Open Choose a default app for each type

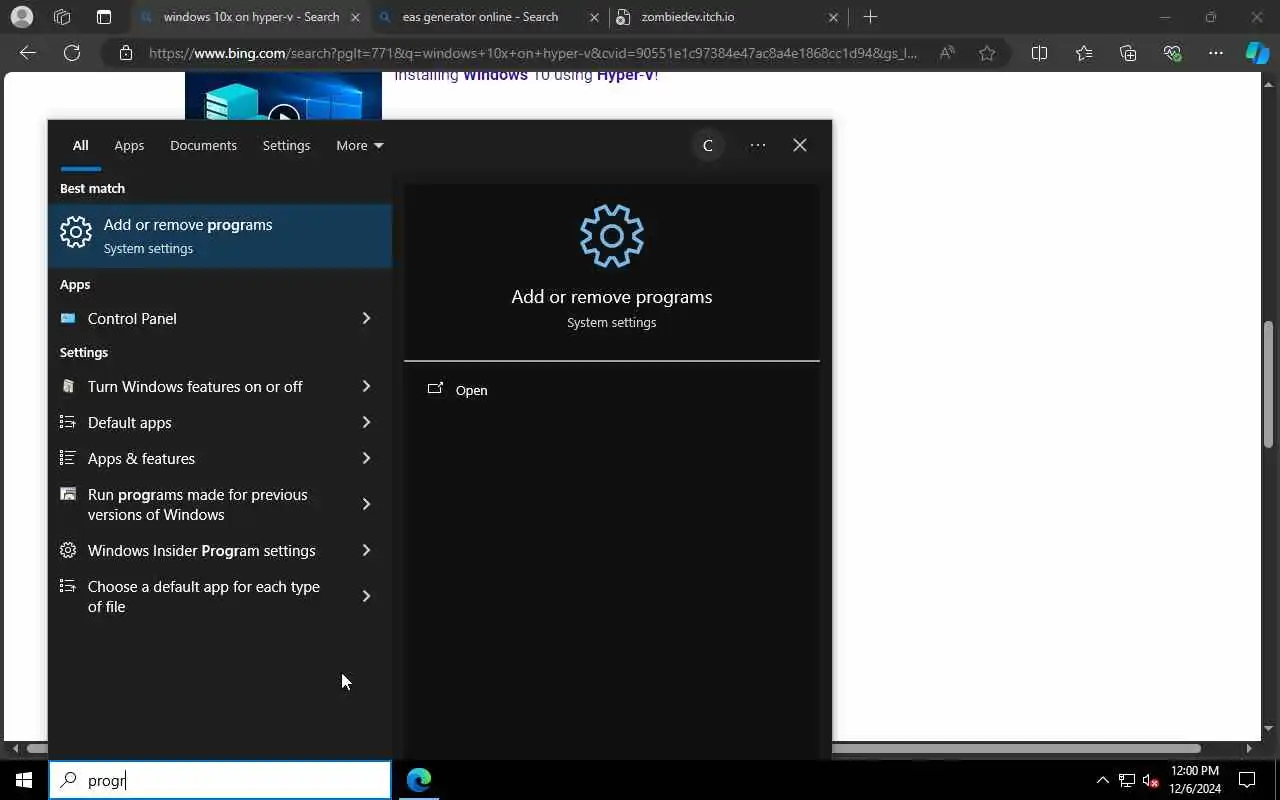click(x=194, y=596)
